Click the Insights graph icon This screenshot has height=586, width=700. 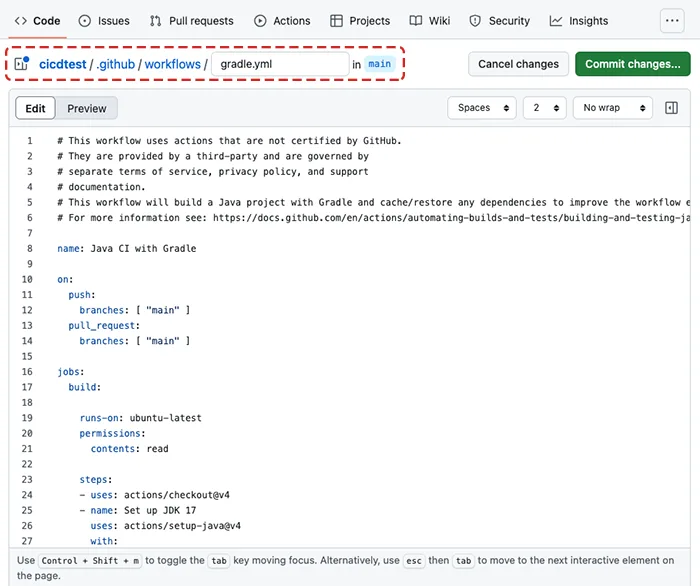(556, 21)
